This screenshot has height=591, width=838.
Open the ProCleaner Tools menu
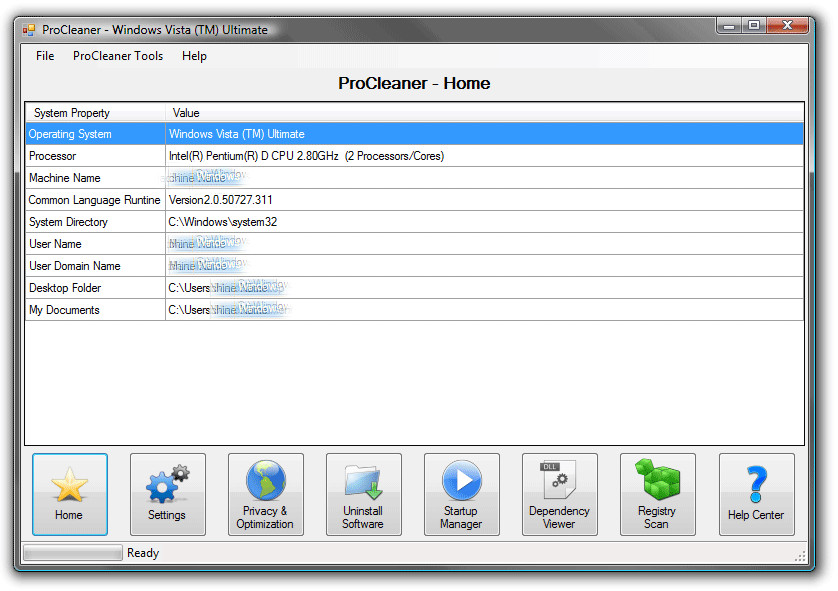tap(118, 56)
